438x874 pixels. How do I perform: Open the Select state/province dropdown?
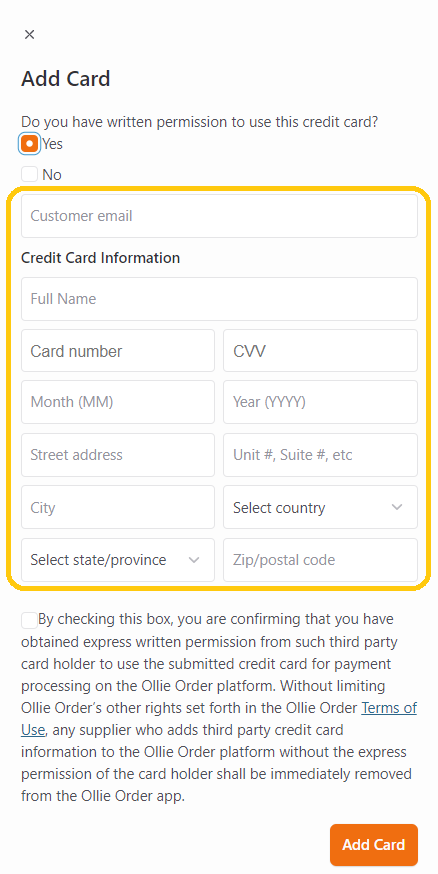click(x=118, y=560)
